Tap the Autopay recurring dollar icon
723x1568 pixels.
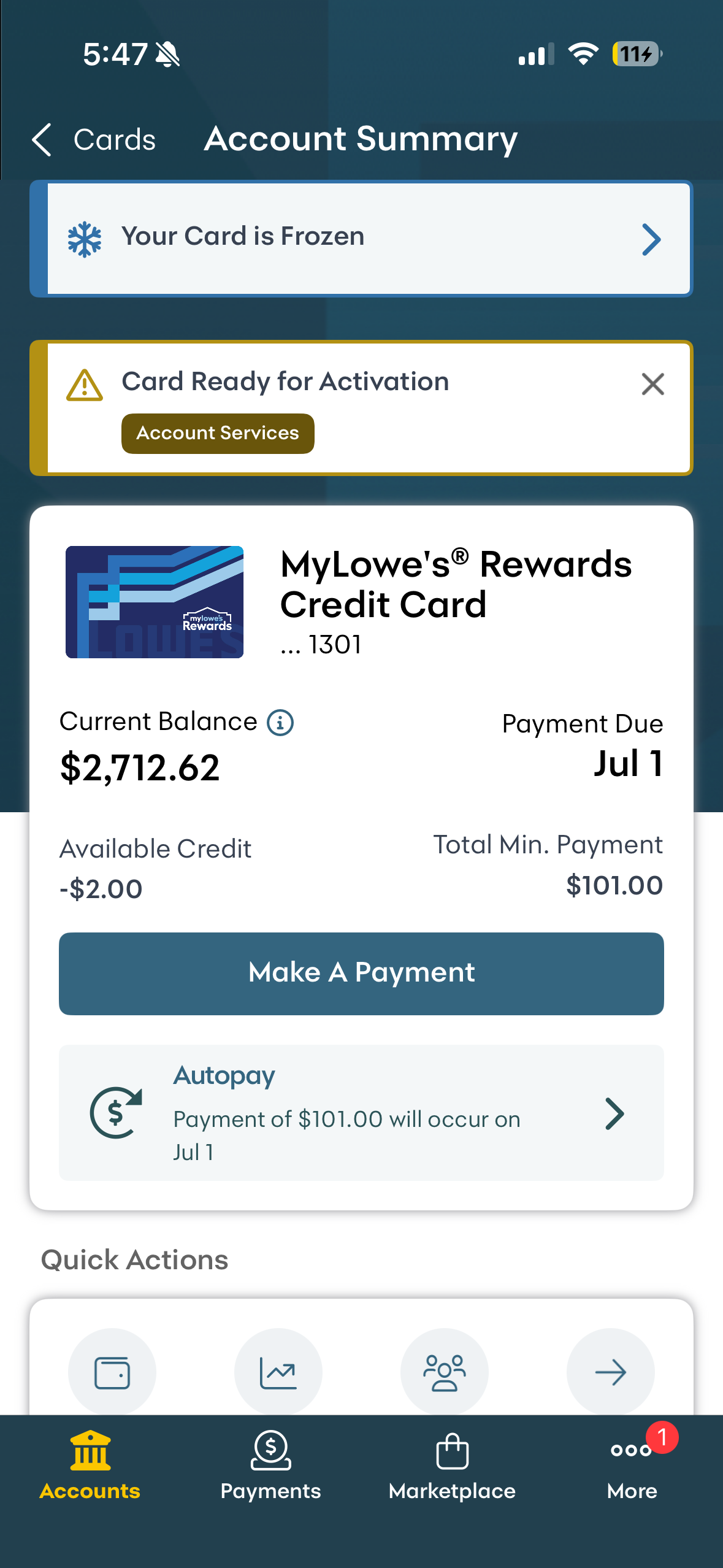pos(117,1112)
